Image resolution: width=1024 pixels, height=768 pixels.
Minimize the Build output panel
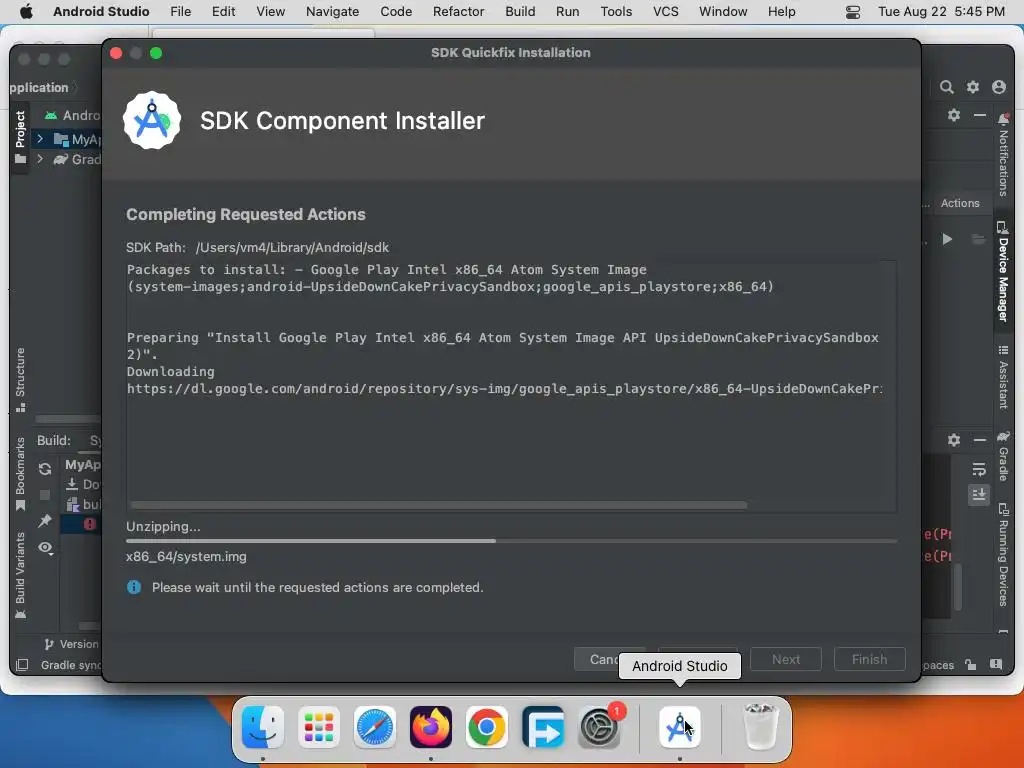click(980, 440)
